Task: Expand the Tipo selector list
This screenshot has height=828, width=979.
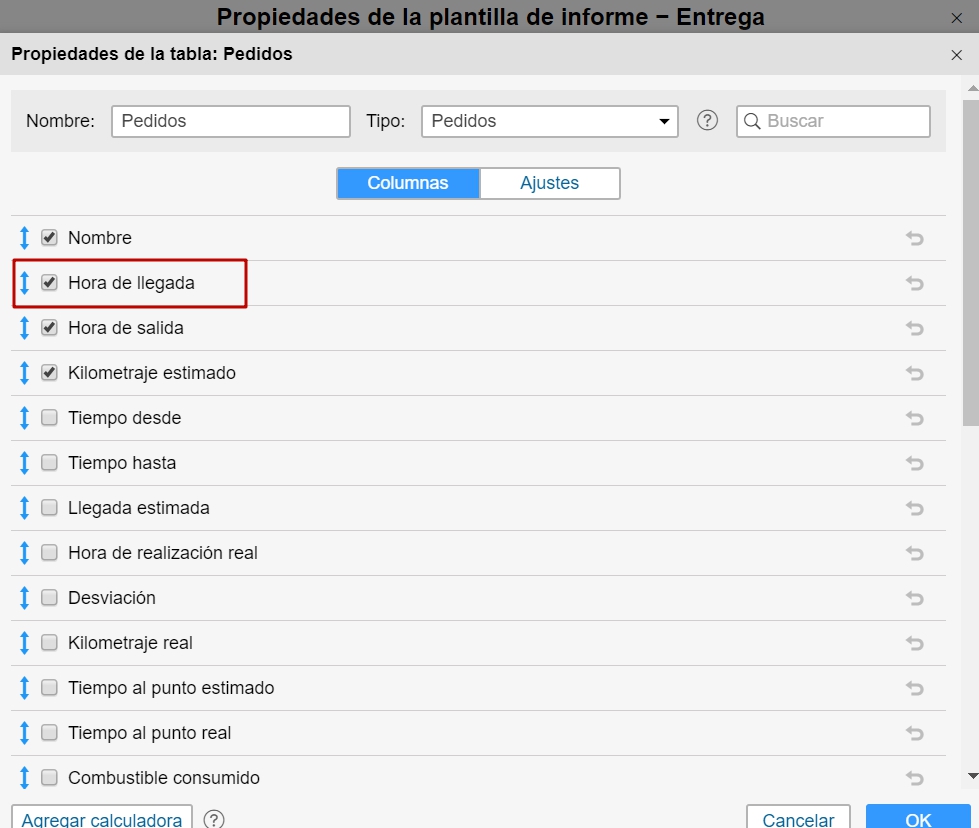Action: (x=663, y=120)
